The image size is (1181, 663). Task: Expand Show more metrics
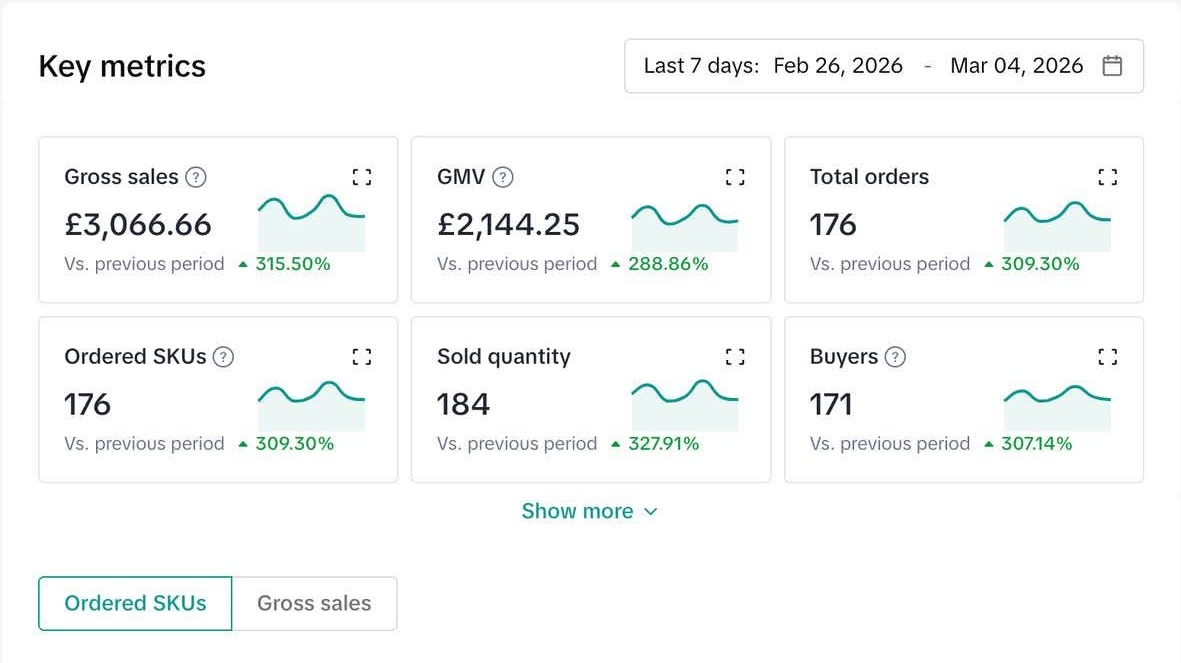tap(577, 511)
